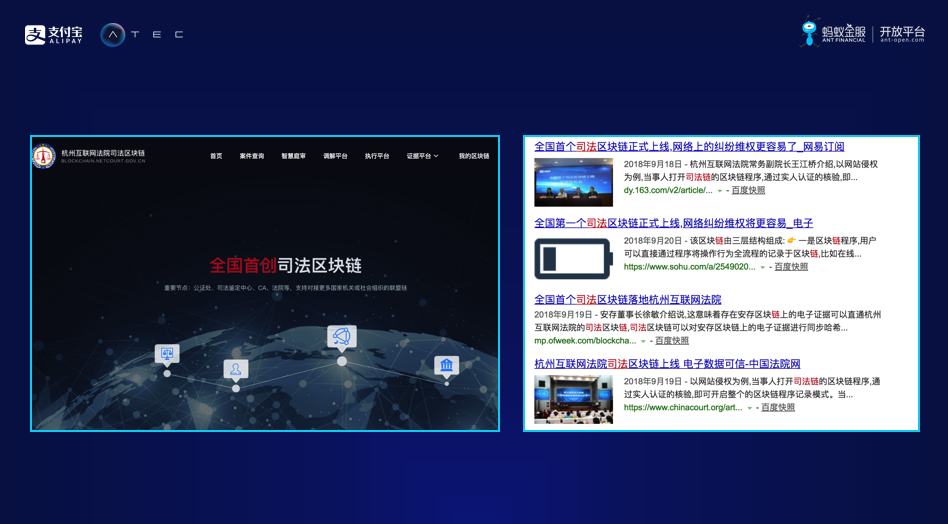The height and width of the screenshot is (524, 948).
Task: Expand the 证据平台 dropdown menu
Action: [x=422, y=156]
